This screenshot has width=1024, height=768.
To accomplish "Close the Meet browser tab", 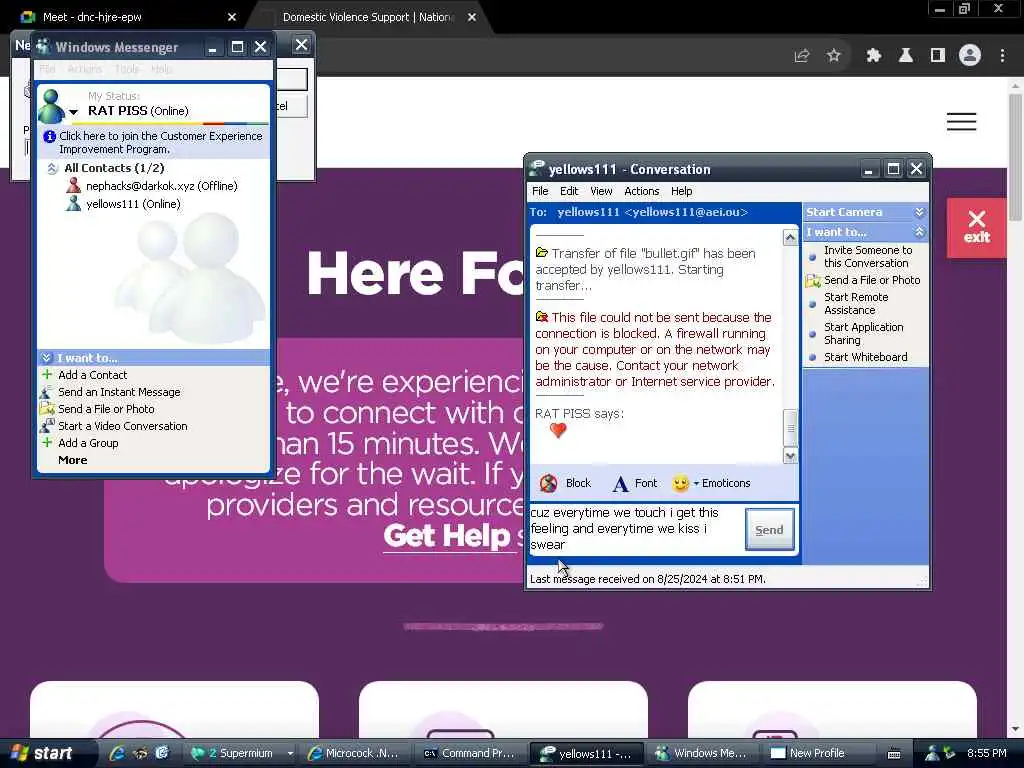I will pos(232,17).
